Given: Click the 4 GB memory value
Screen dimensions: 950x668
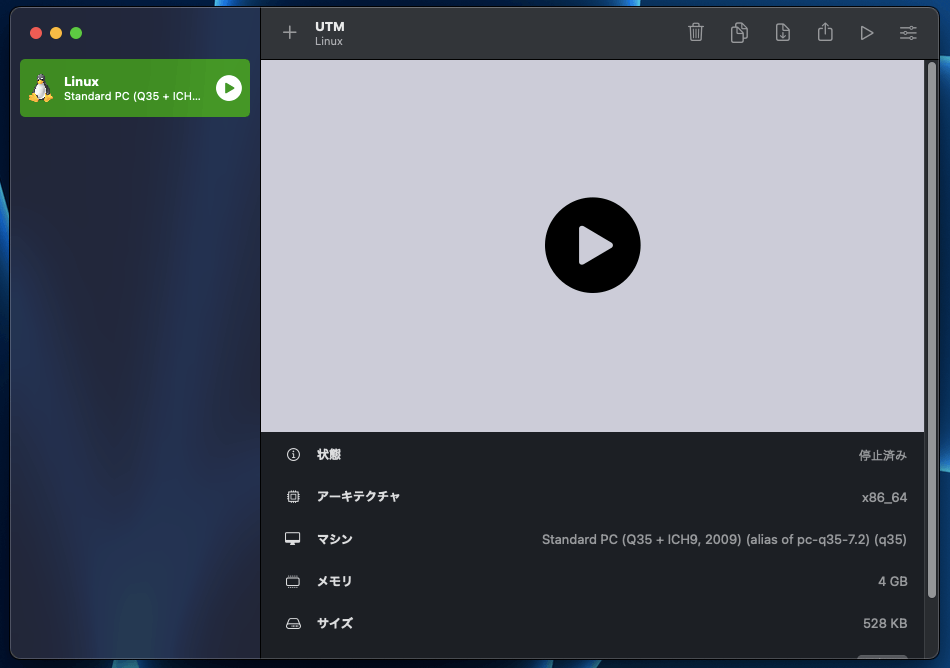Looking at the screenshot, I should pos(892,581).
